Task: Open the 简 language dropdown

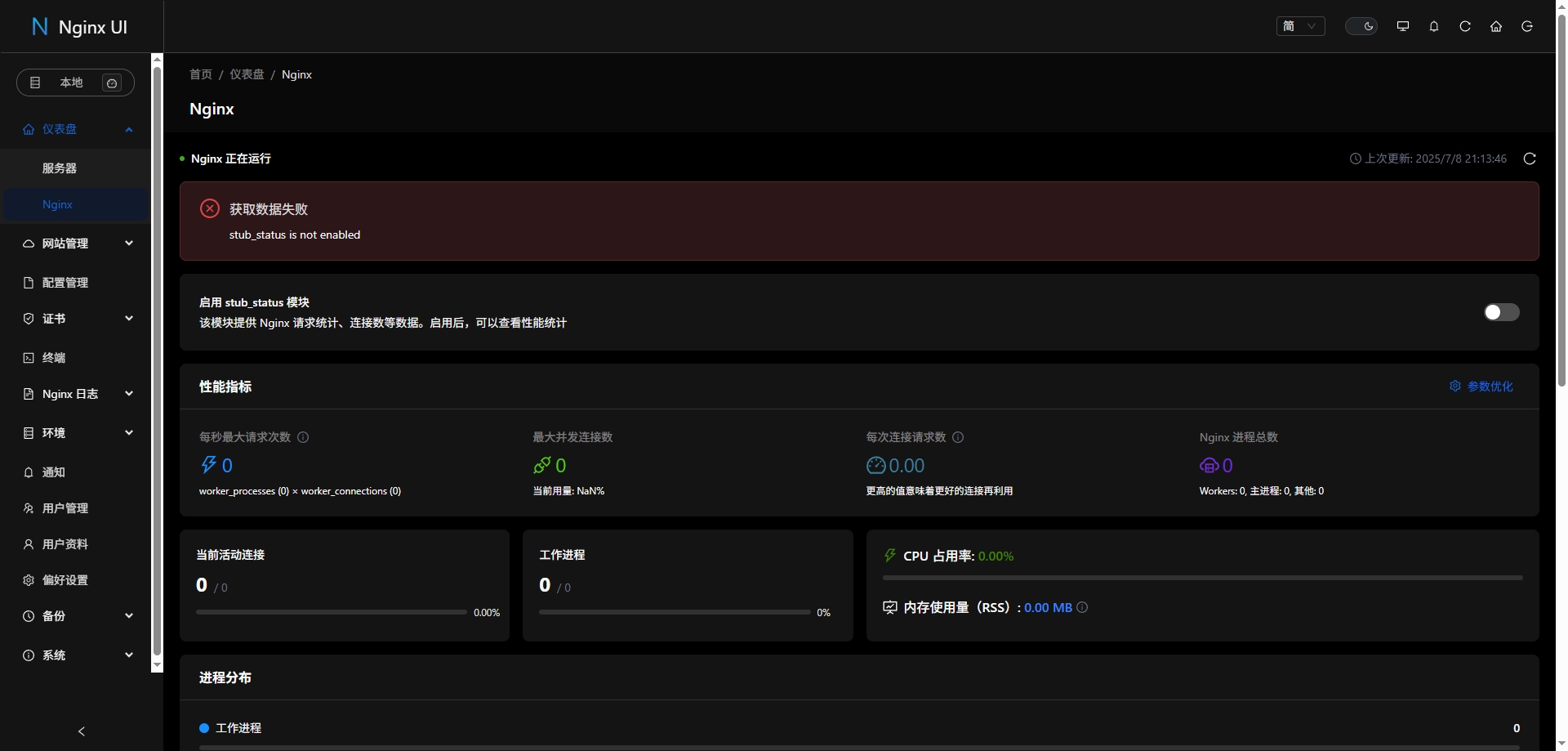Action: (x=1300, y=26)
